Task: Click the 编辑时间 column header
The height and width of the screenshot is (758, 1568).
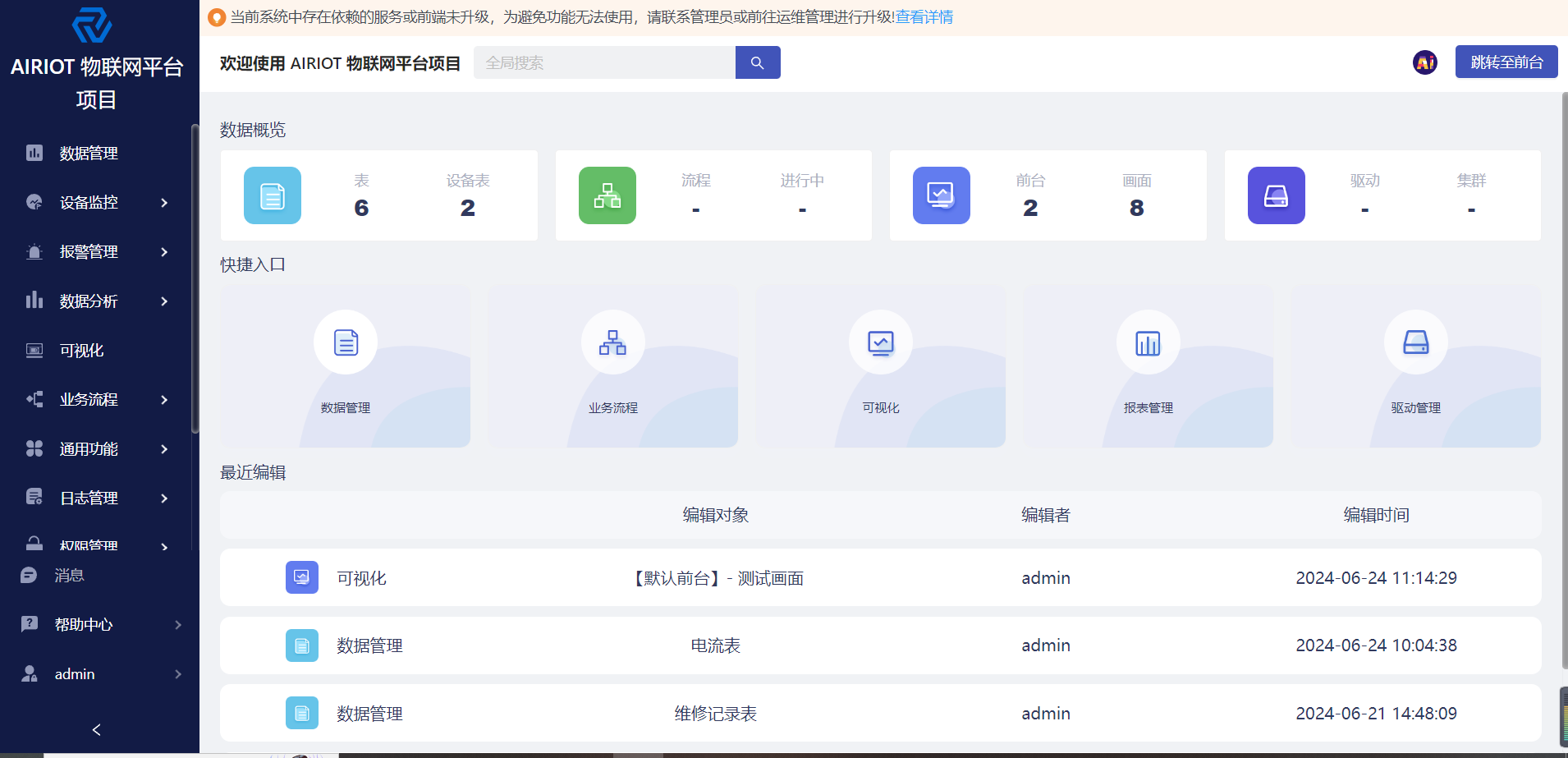Action: pos(1377,515)
